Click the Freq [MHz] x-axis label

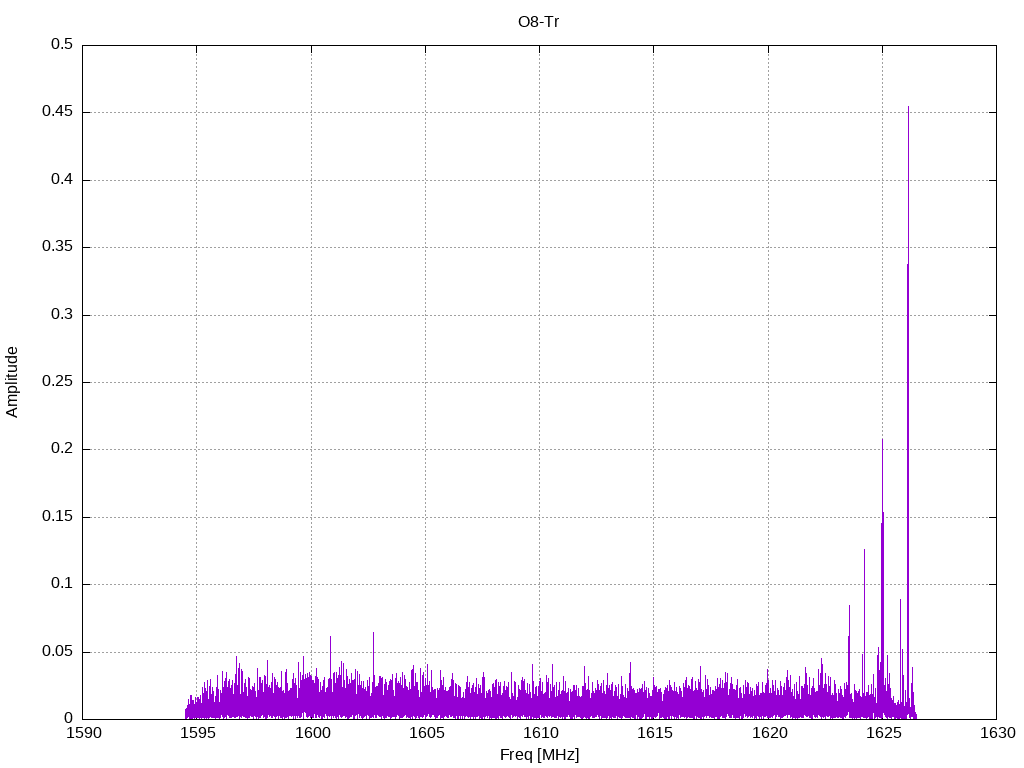click(539, 755)
